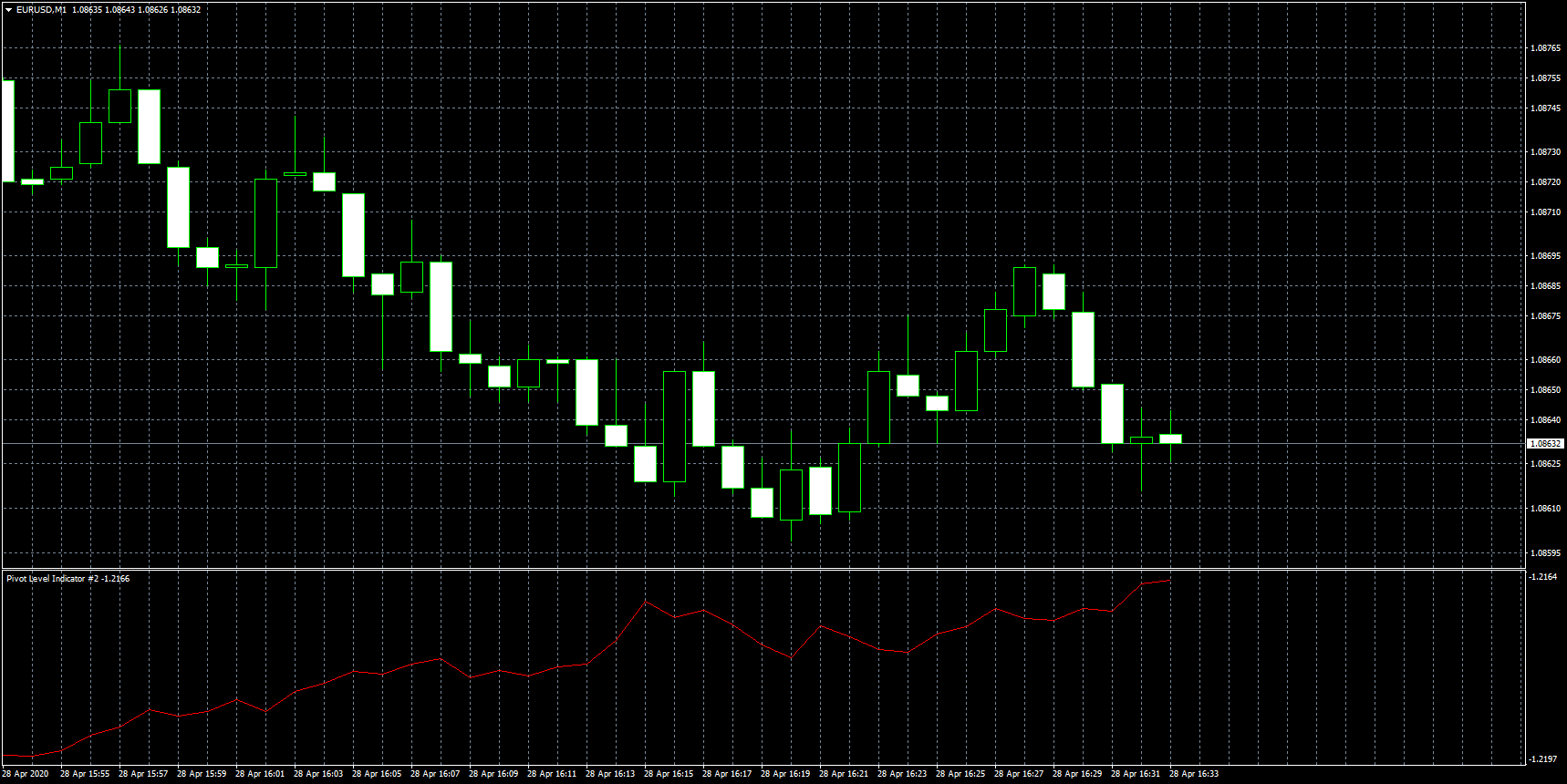This screenshot has width=1567, height=784.
Task: Click time axis label 28 Apr 16:27
Action: click(x=1019, y=774)
